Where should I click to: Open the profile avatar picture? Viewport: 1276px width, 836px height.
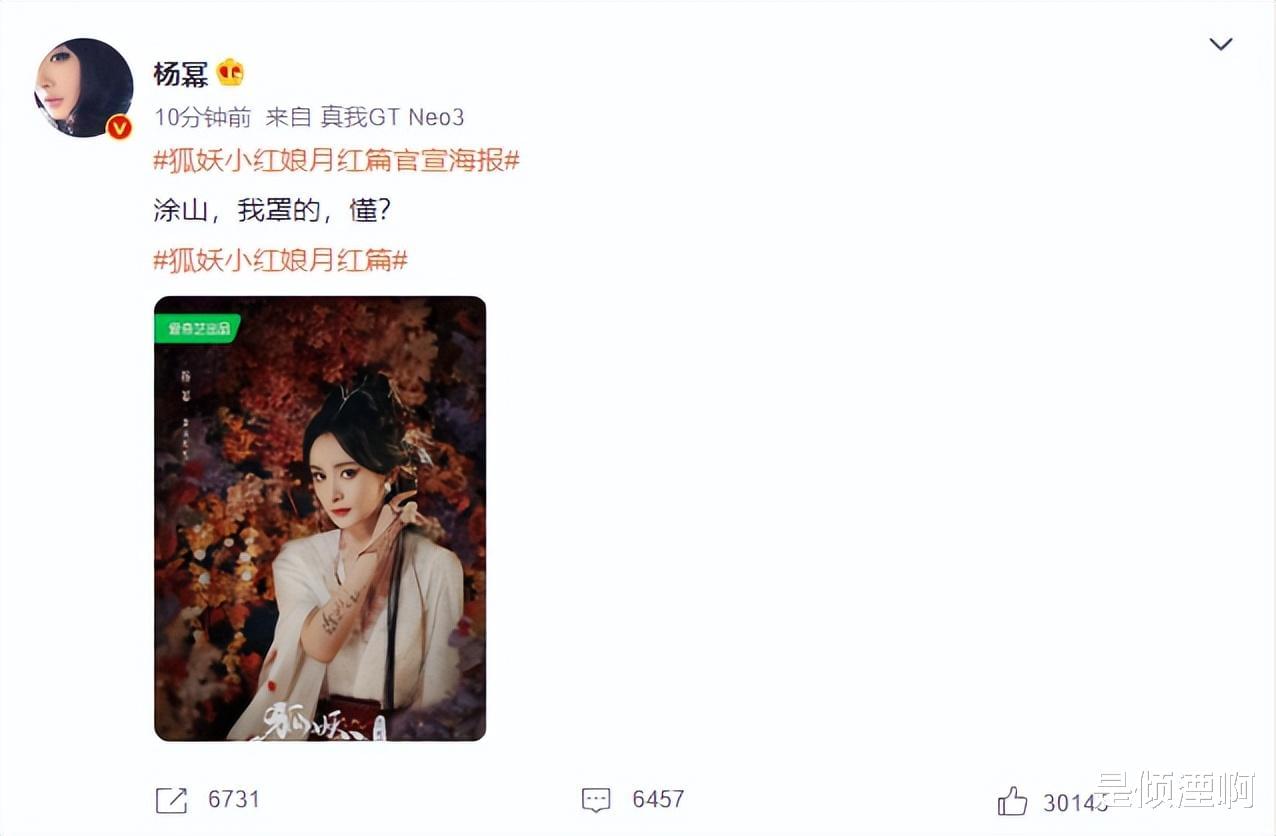(84, 88)
